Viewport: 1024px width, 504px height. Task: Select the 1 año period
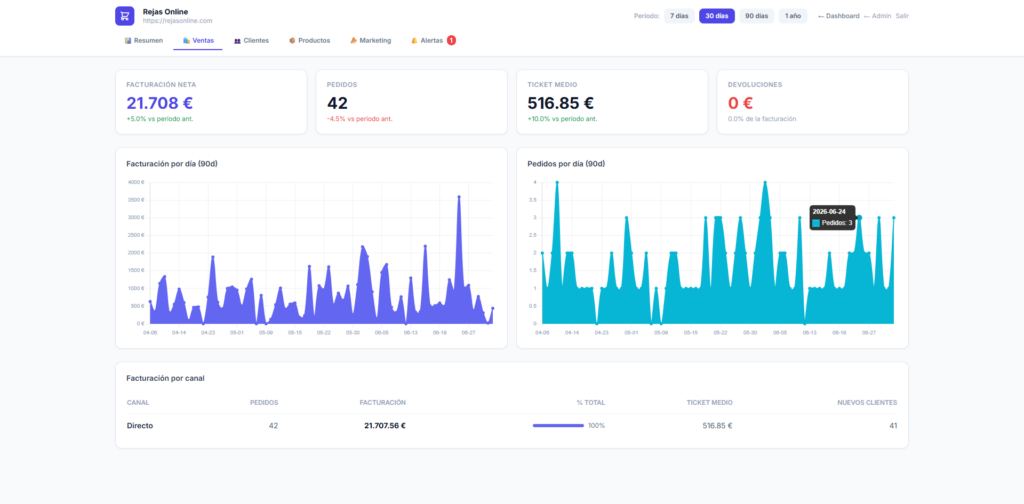793,16
